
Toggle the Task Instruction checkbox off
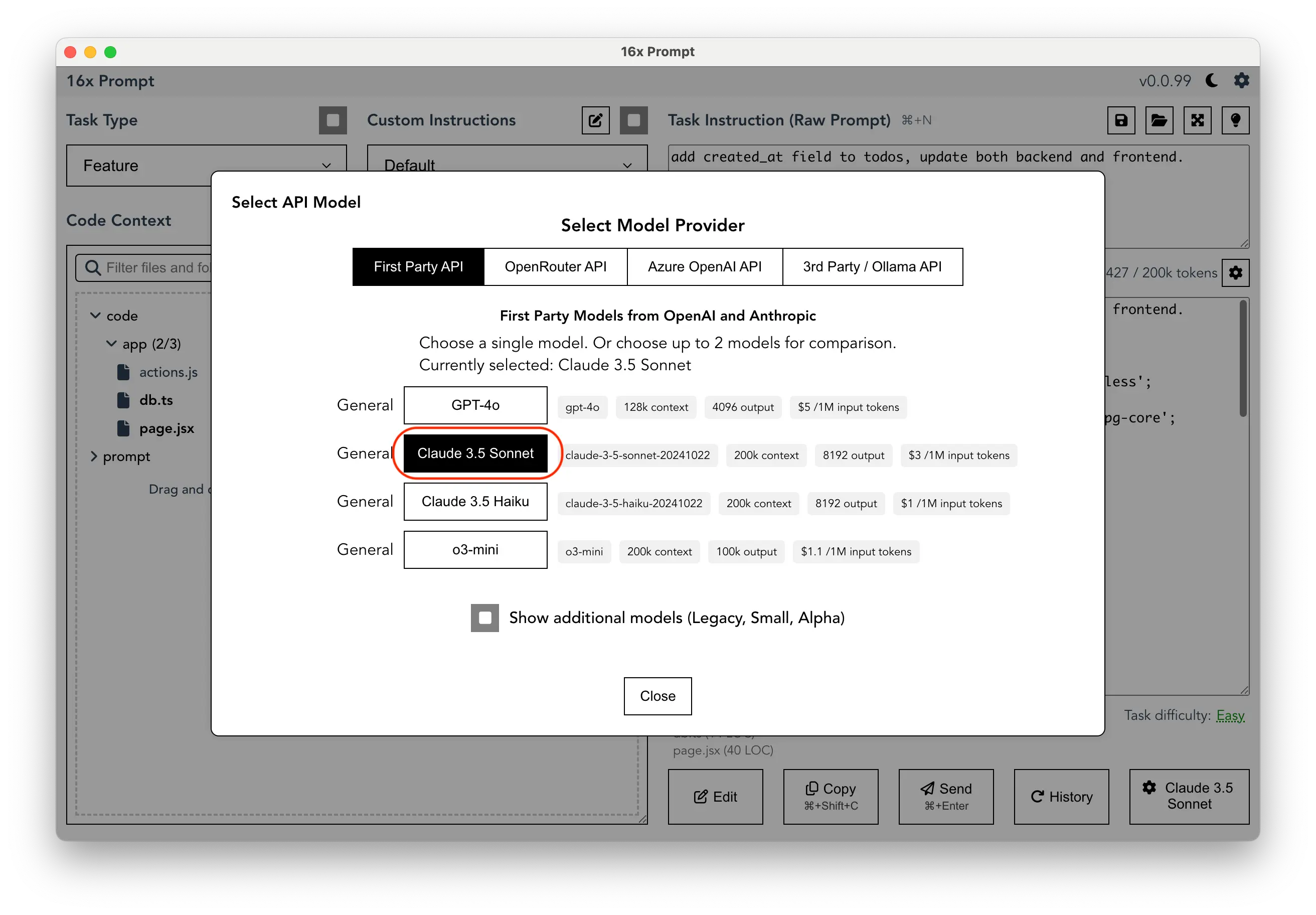(633, 120)
